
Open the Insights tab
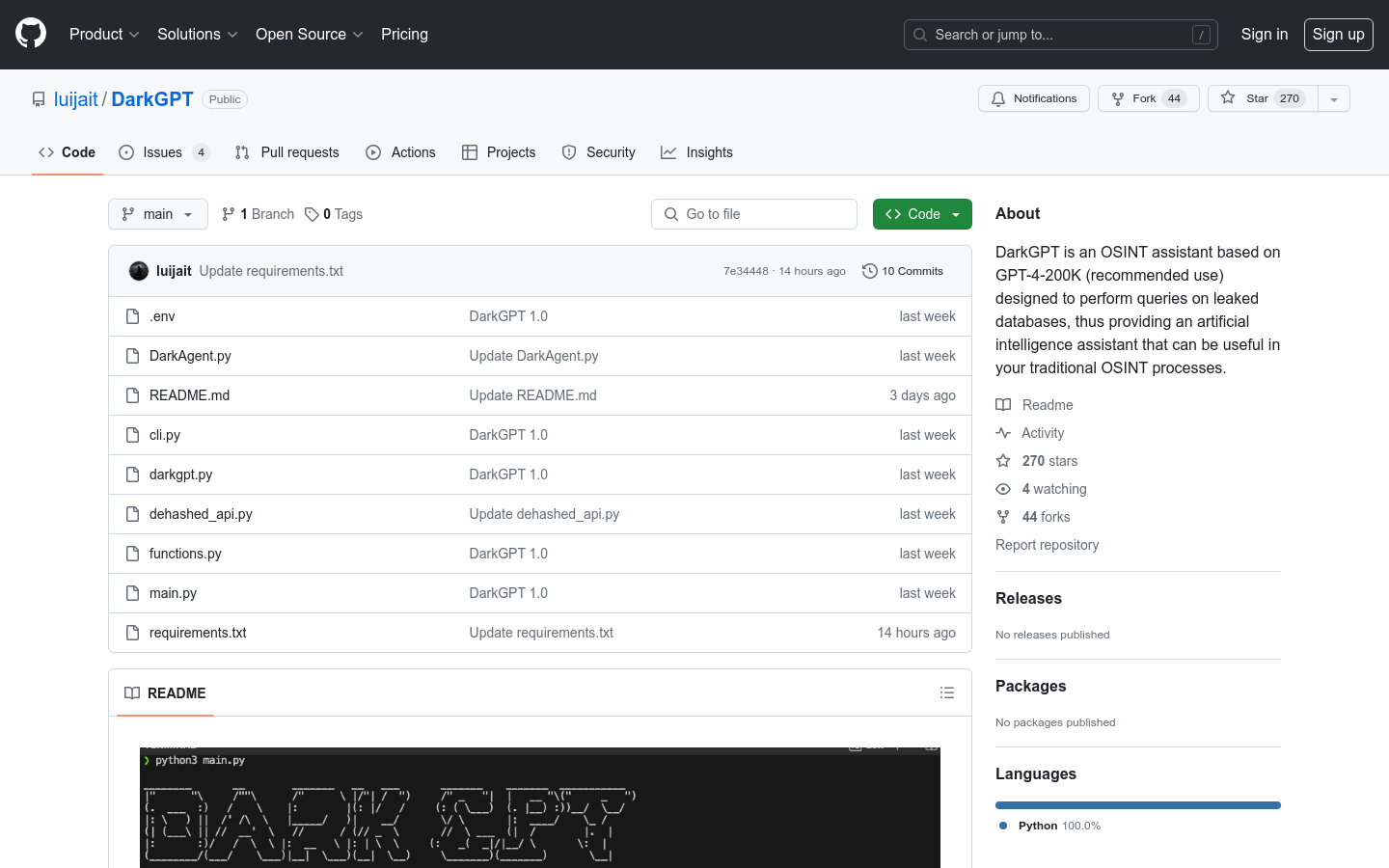(696, 152)
